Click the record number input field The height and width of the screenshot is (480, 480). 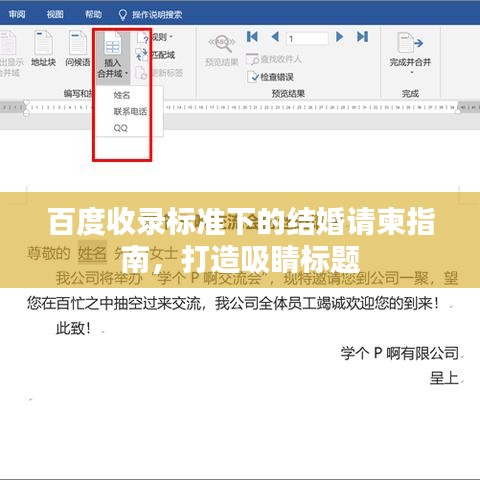(307, 38)
